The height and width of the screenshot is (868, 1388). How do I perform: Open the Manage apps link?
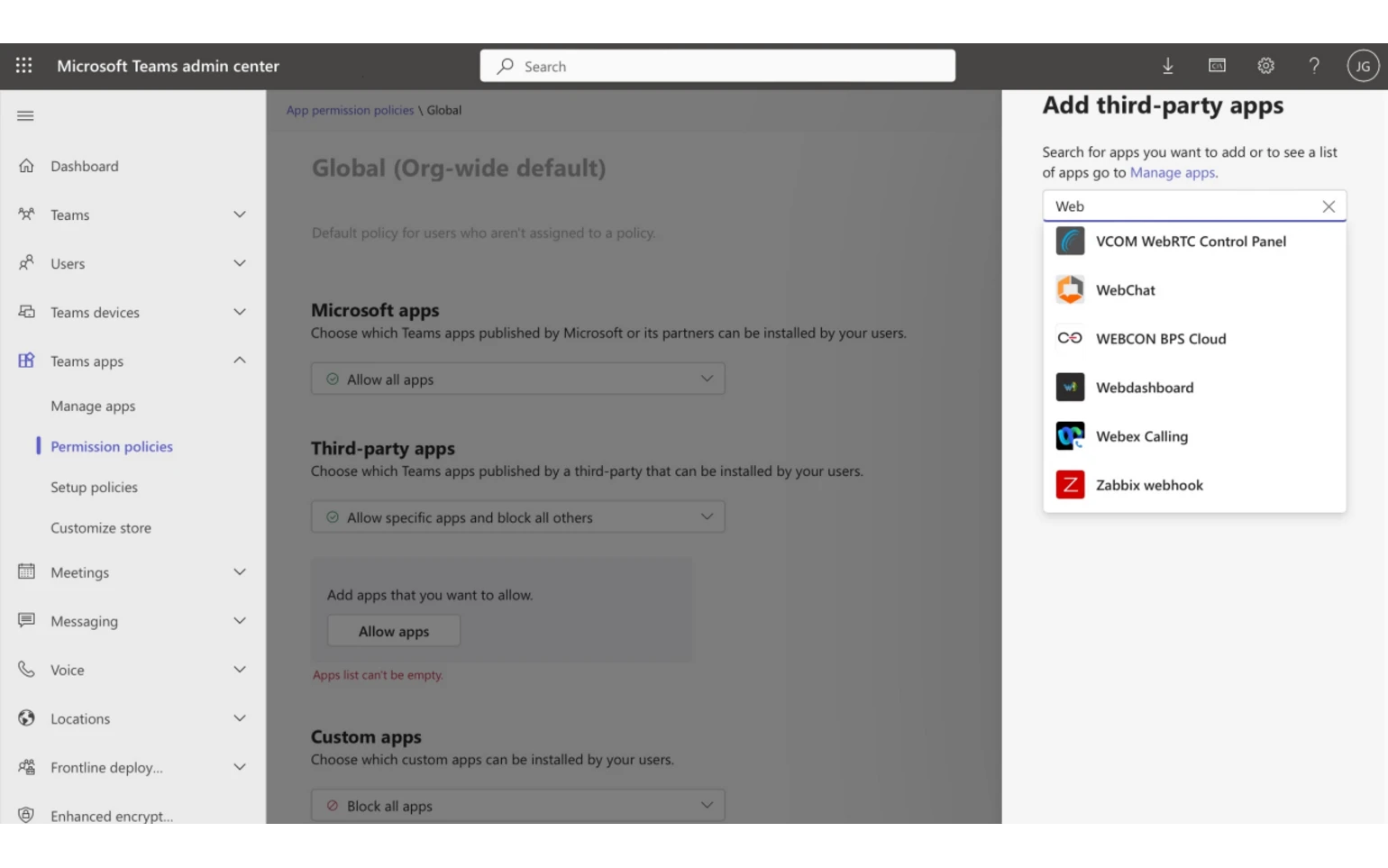click(1173, 172)
